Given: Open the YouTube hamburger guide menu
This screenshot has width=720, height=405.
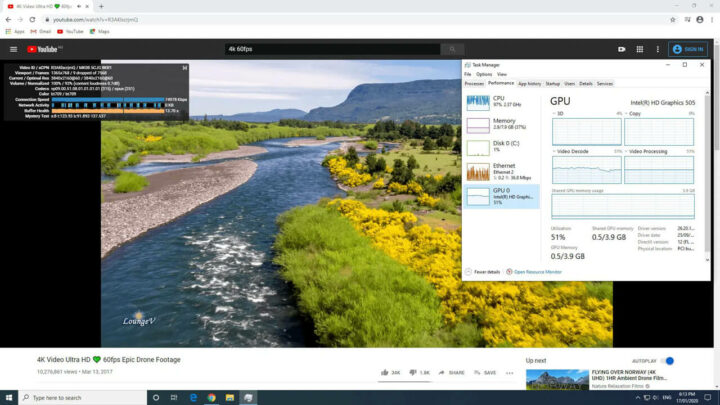Looking at the screenshot, I should tap(13, 49).
